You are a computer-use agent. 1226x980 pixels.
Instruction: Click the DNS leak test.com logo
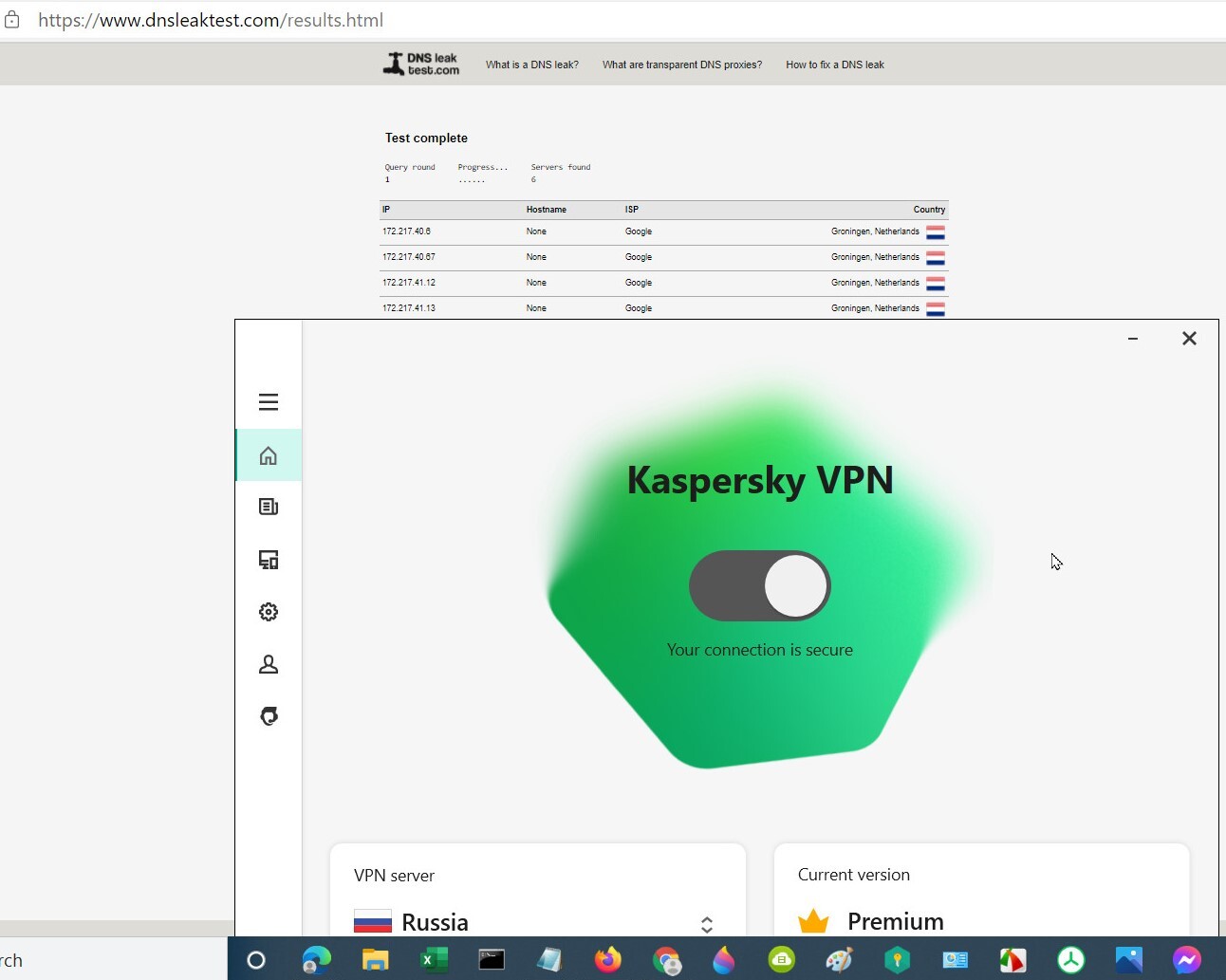click(421, 64)
